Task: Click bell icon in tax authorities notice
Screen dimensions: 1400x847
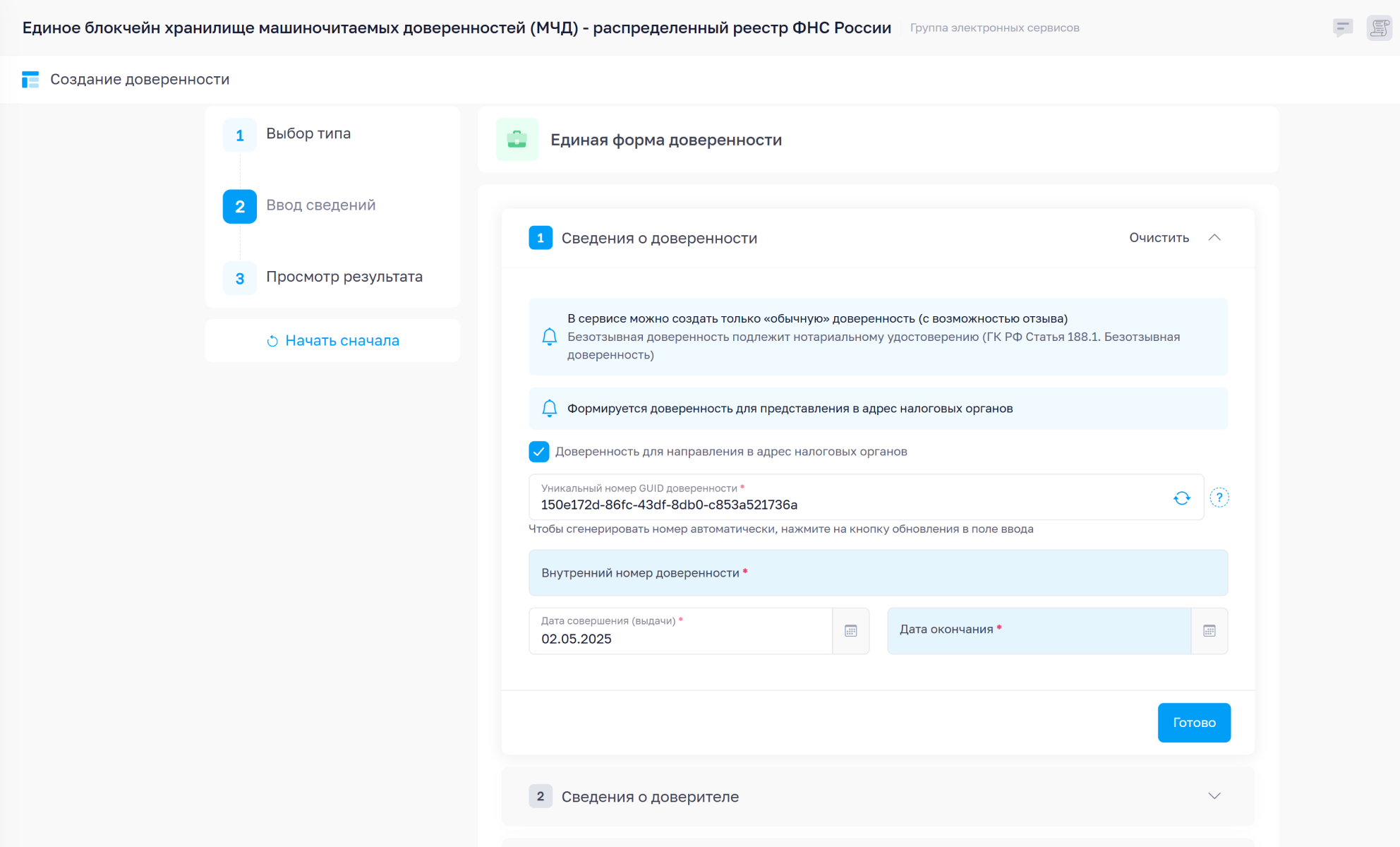Action: pos(549,409)
